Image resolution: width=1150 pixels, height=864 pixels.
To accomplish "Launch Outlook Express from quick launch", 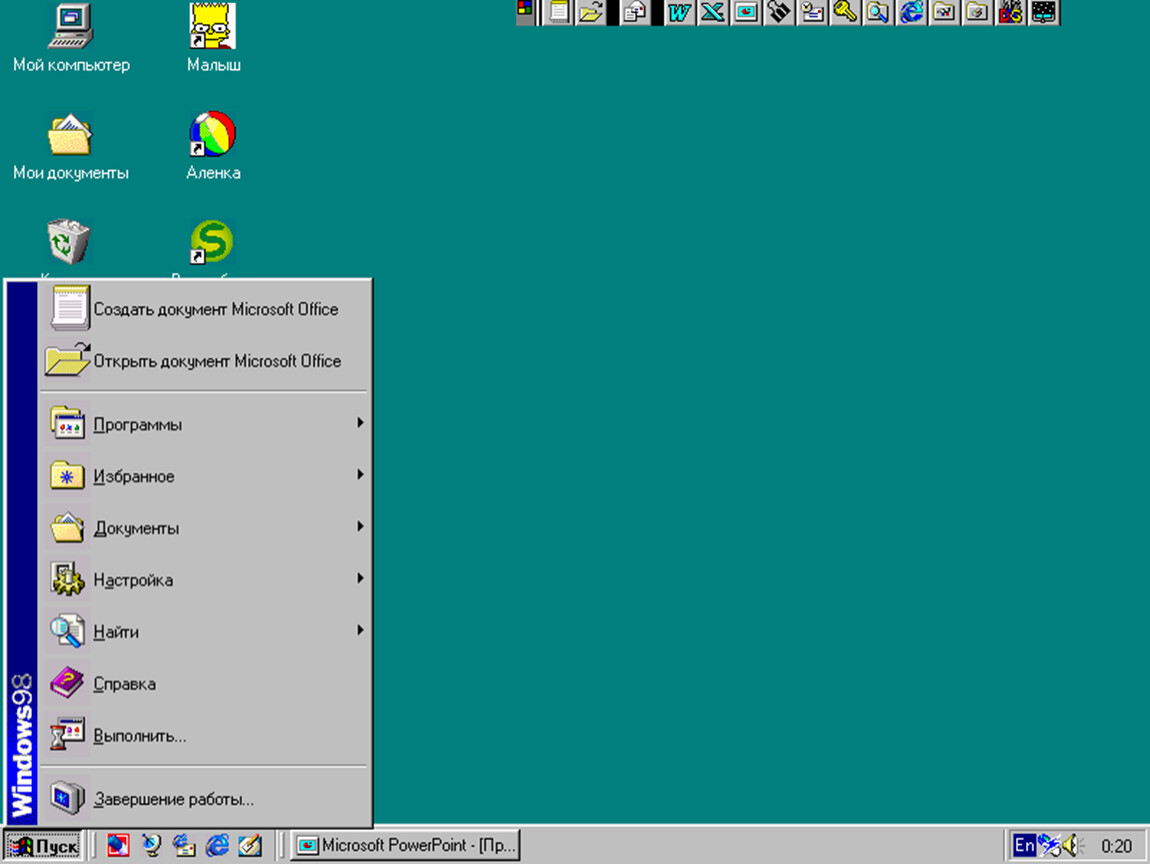I will 184,846.
